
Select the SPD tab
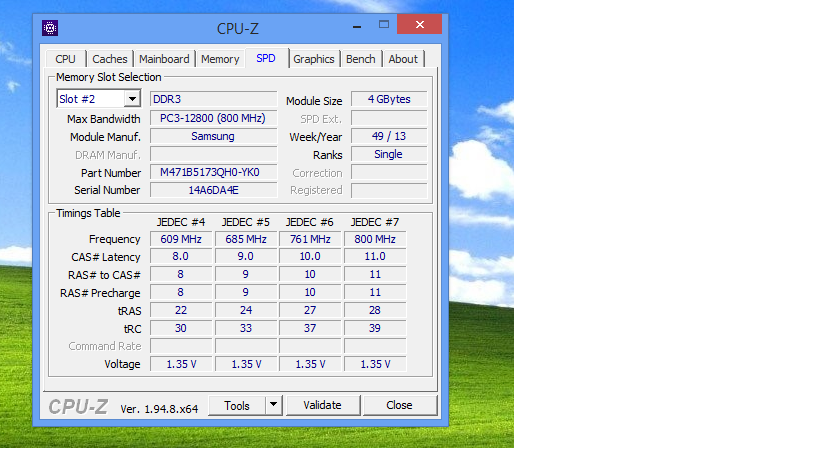click(266, 58)
